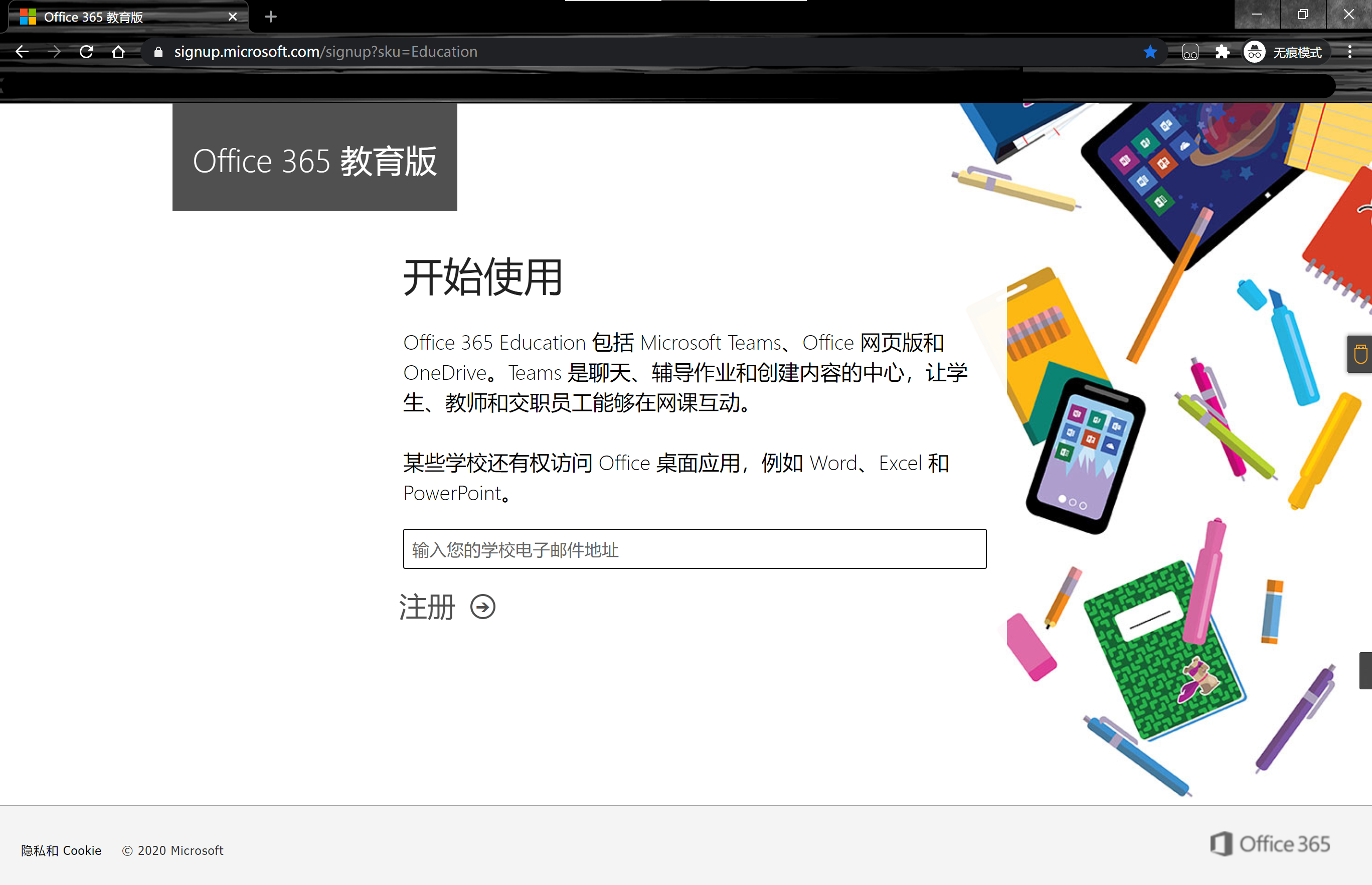
Task: Restore down the browser window
Action: tap(1302, 15)
